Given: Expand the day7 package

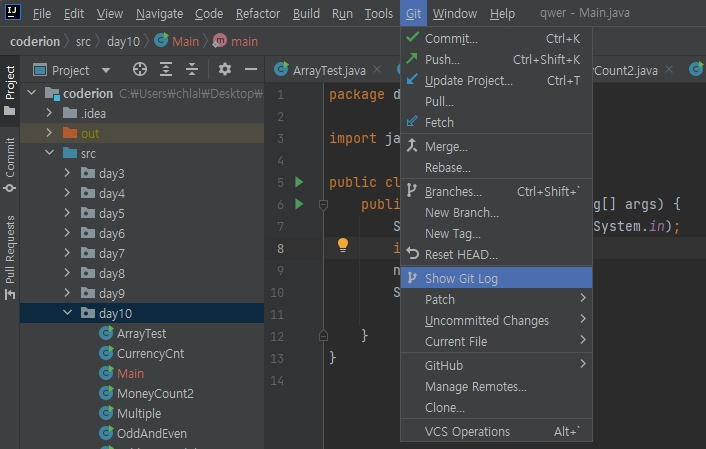Looking at the screenshot, I should pos(67,253).
